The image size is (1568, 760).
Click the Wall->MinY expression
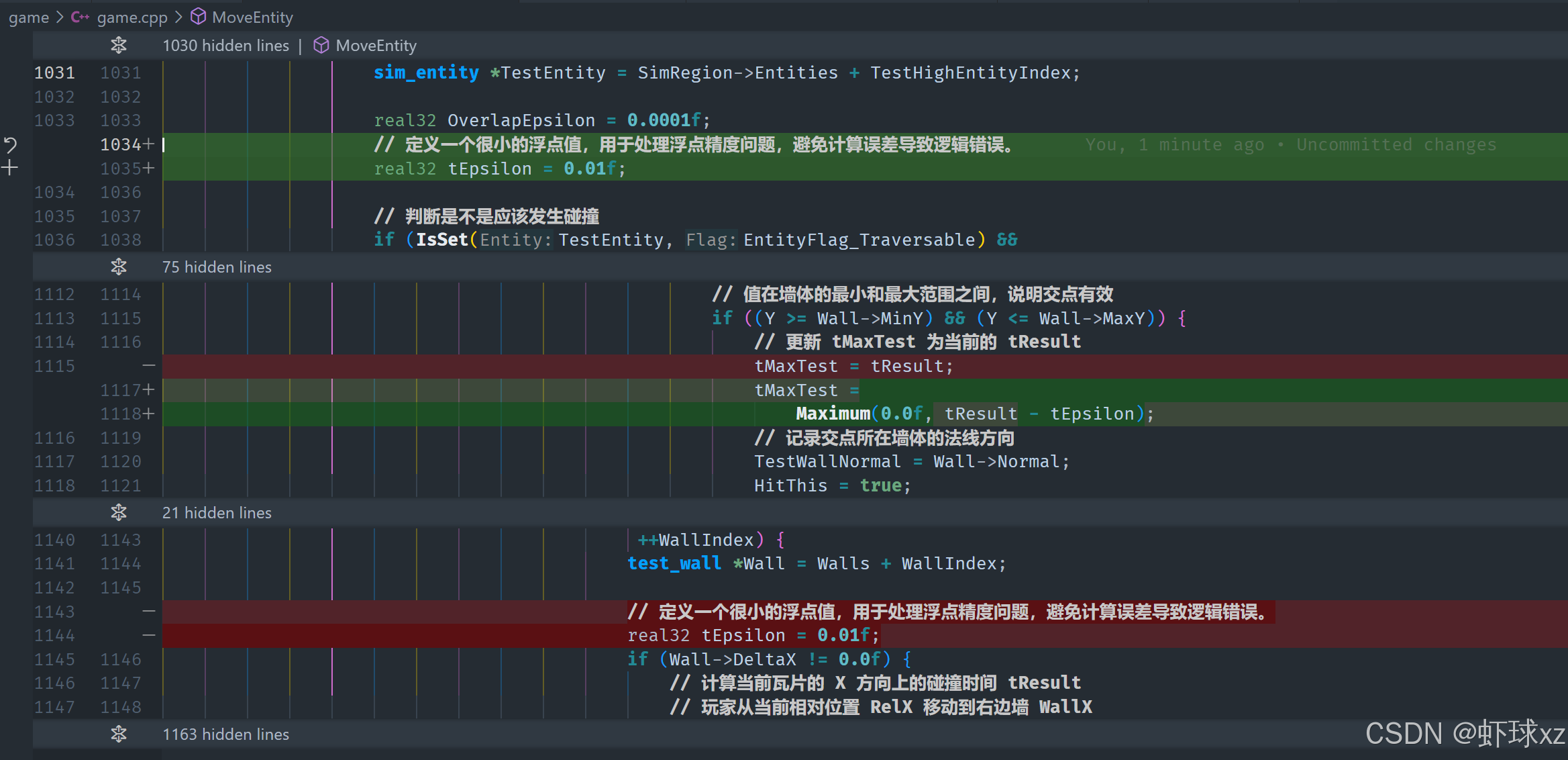point(870,318)
